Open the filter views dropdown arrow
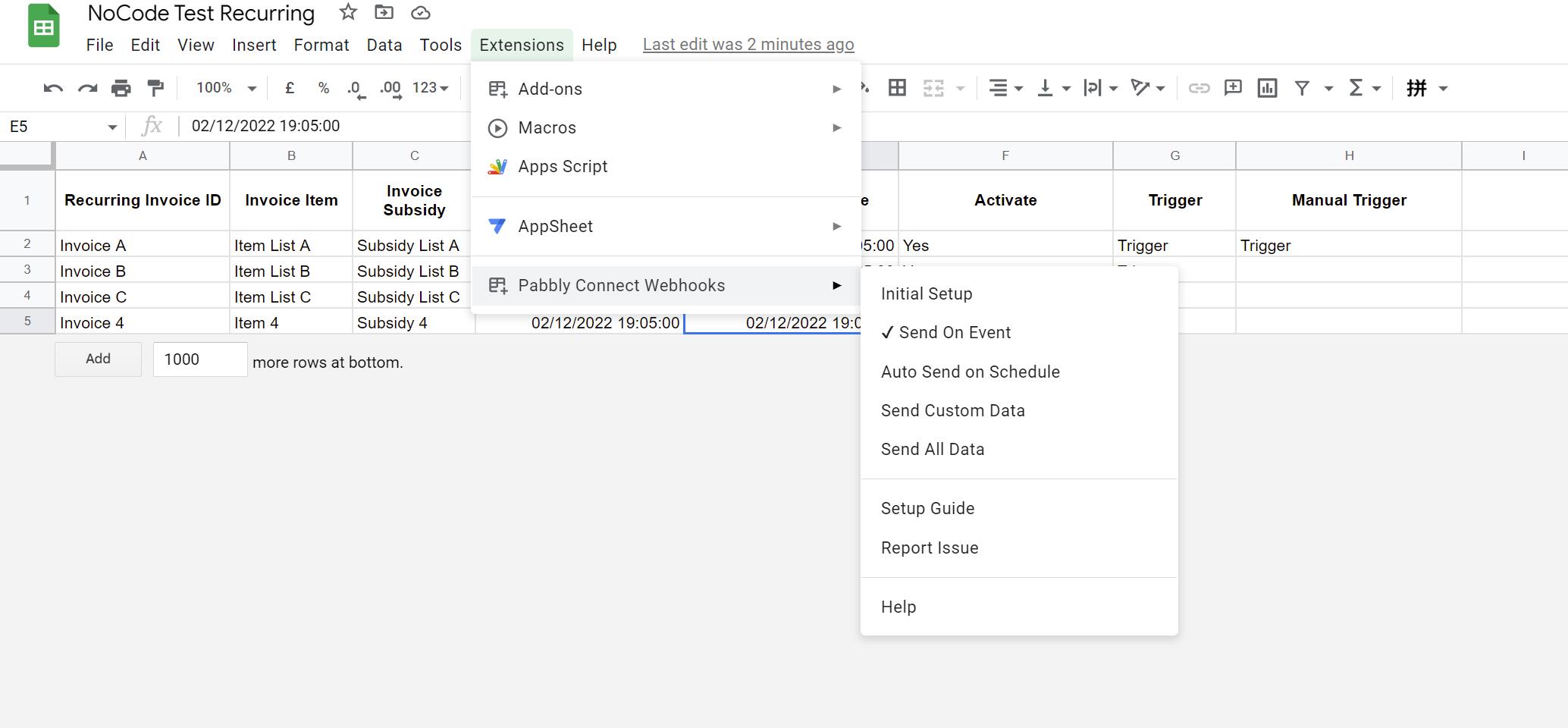 click(x=1328, y=89)
